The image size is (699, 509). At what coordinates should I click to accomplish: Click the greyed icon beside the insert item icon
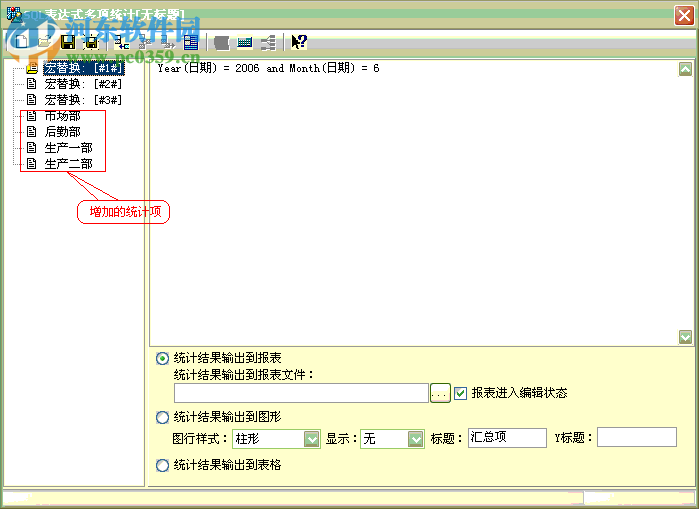point(145,42)
